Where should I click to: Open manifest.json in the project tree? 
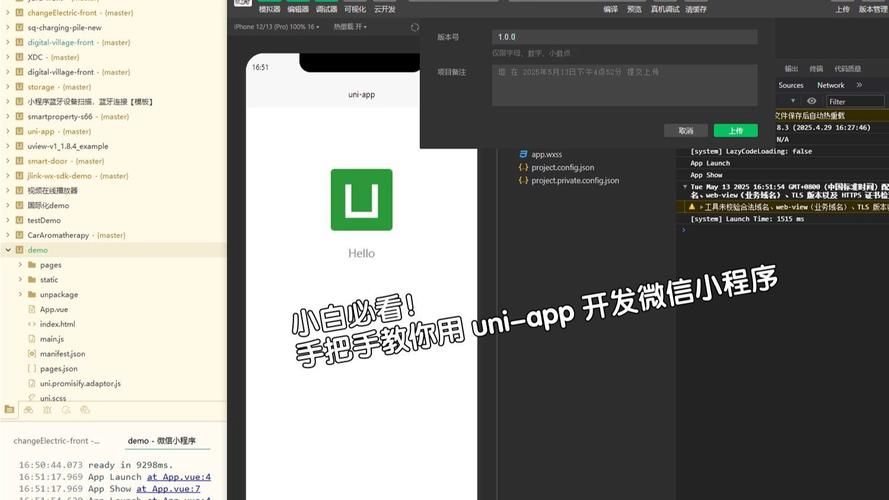point(62,354)
